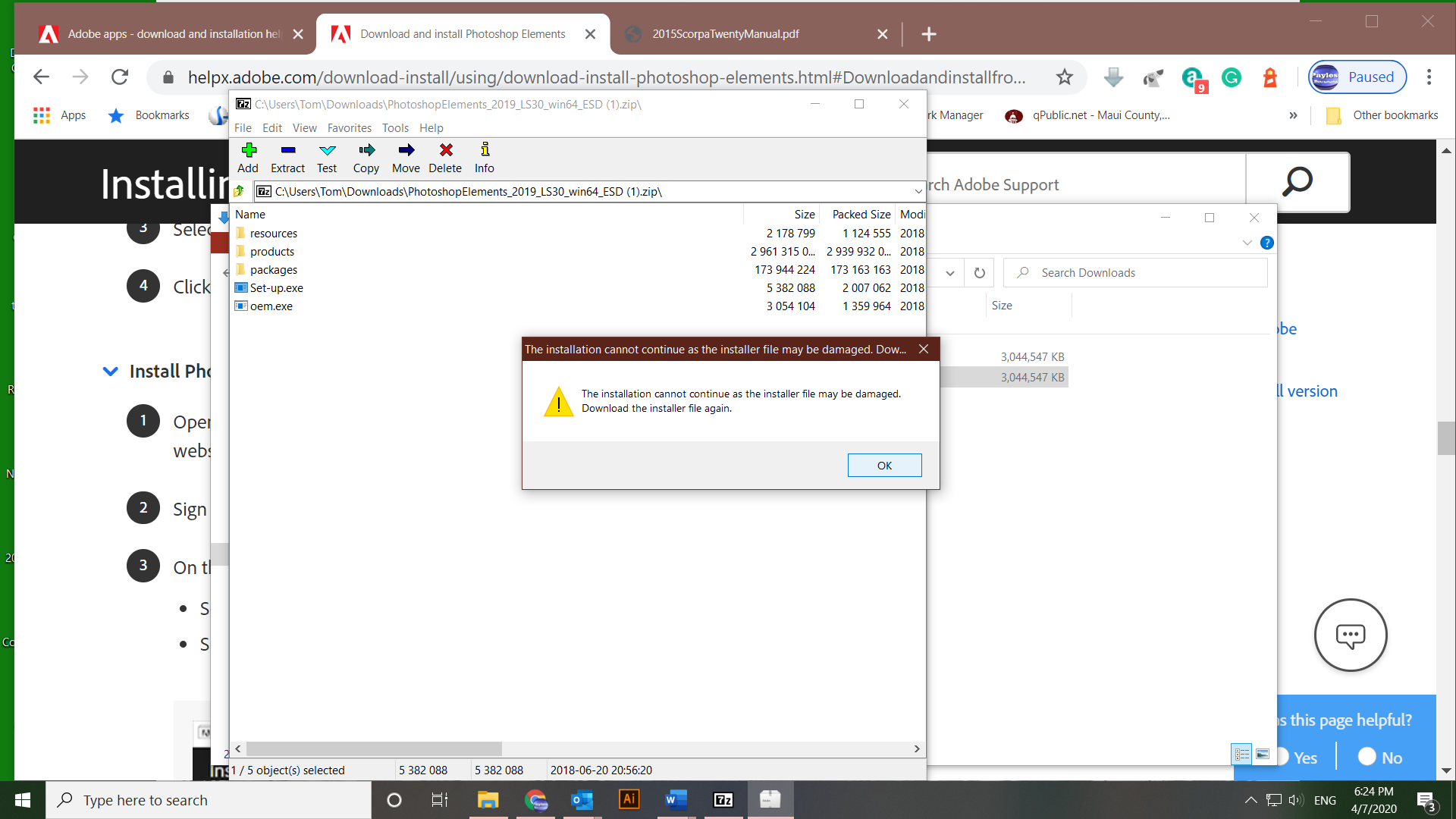1456x819 pixels.
Task: Launch Adobe Illustrator from the taskbar
Action: [629, 799]
